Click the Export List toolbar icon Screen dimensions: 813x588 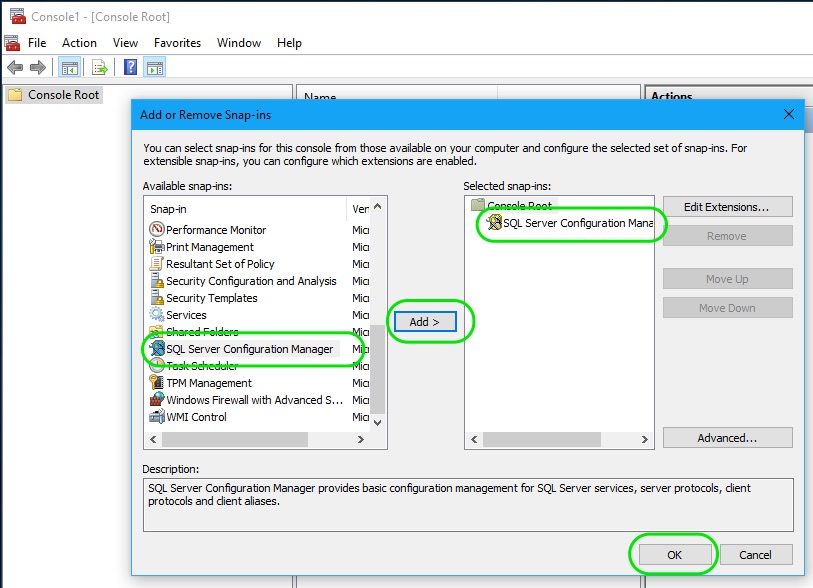click(98, 66)
